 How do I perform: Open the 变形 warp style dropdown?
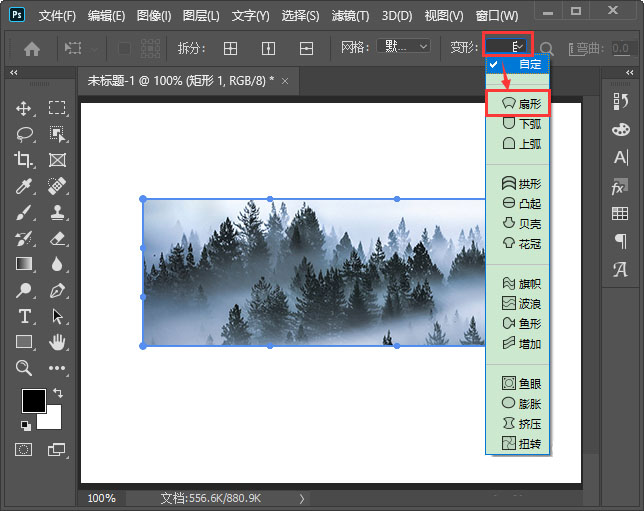[x=506, y=46]
